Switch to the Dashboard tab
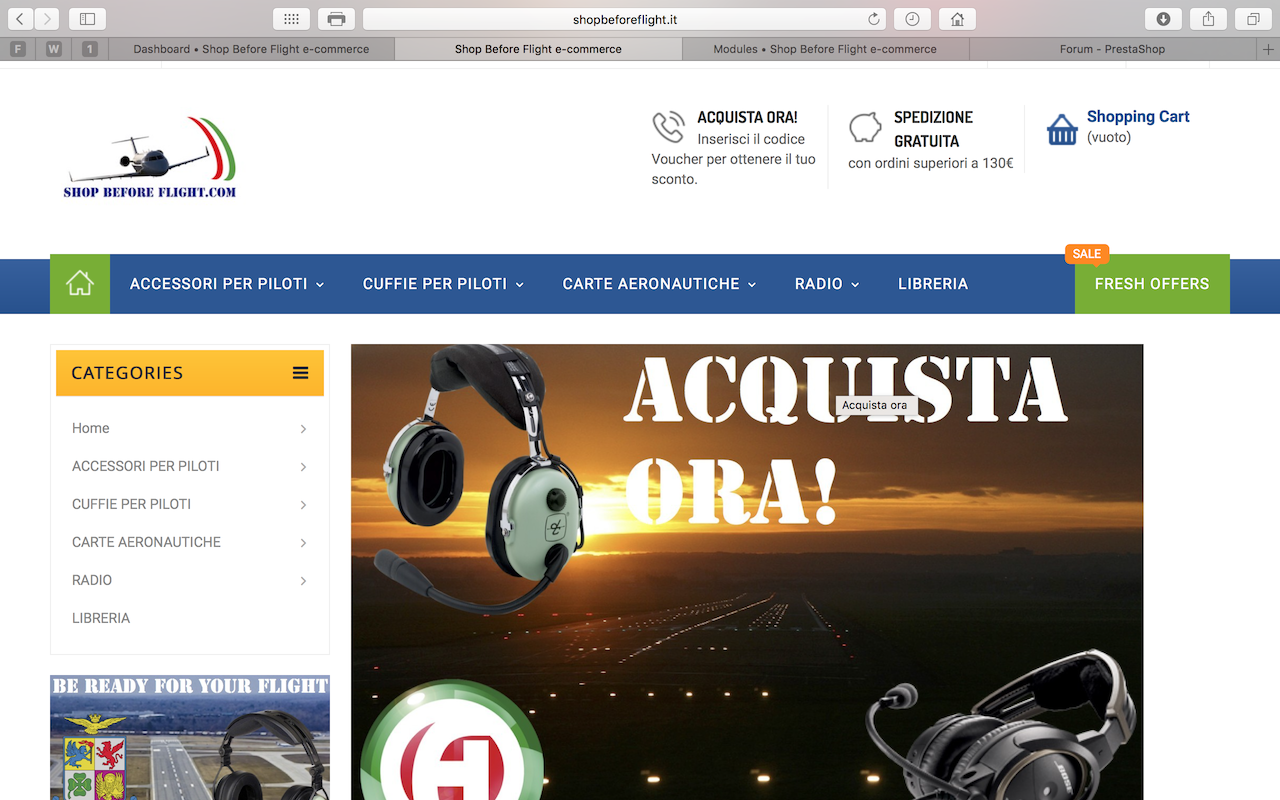1280x800 pixels. point(251,49)
